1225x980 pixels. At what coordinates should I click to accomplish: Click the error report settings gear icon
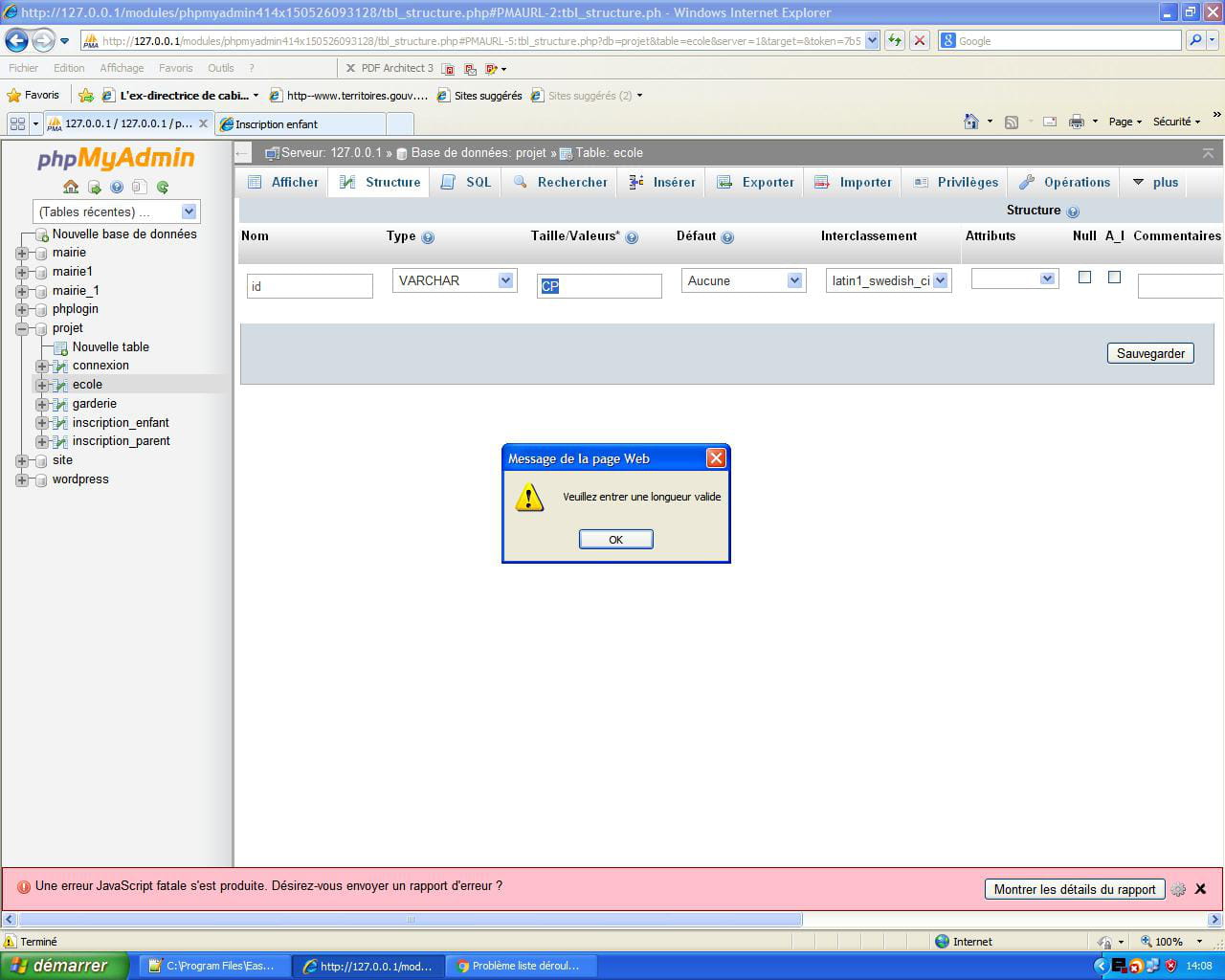pos(1178,889)
